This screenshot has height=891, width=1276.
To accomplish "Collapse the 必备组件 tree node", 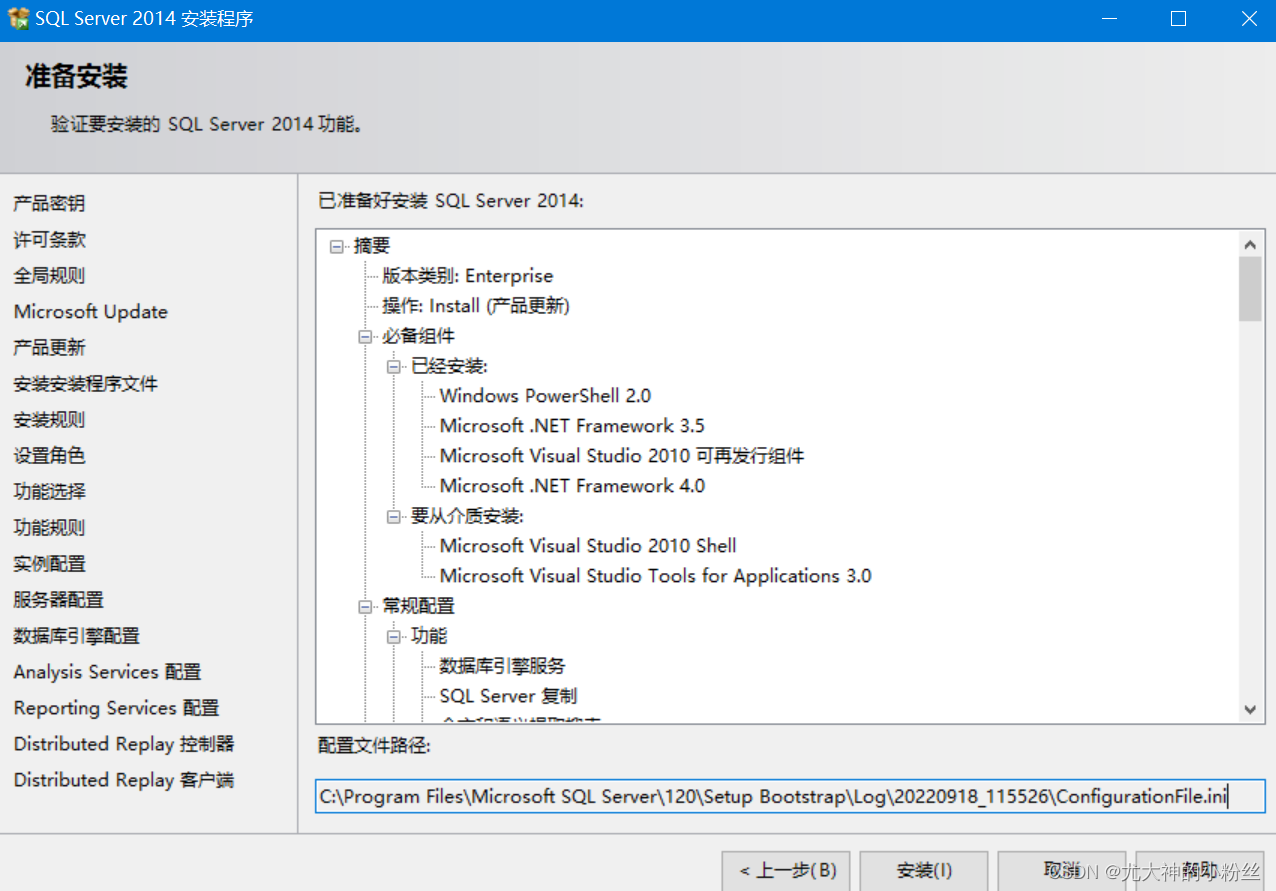I will 364,335.
